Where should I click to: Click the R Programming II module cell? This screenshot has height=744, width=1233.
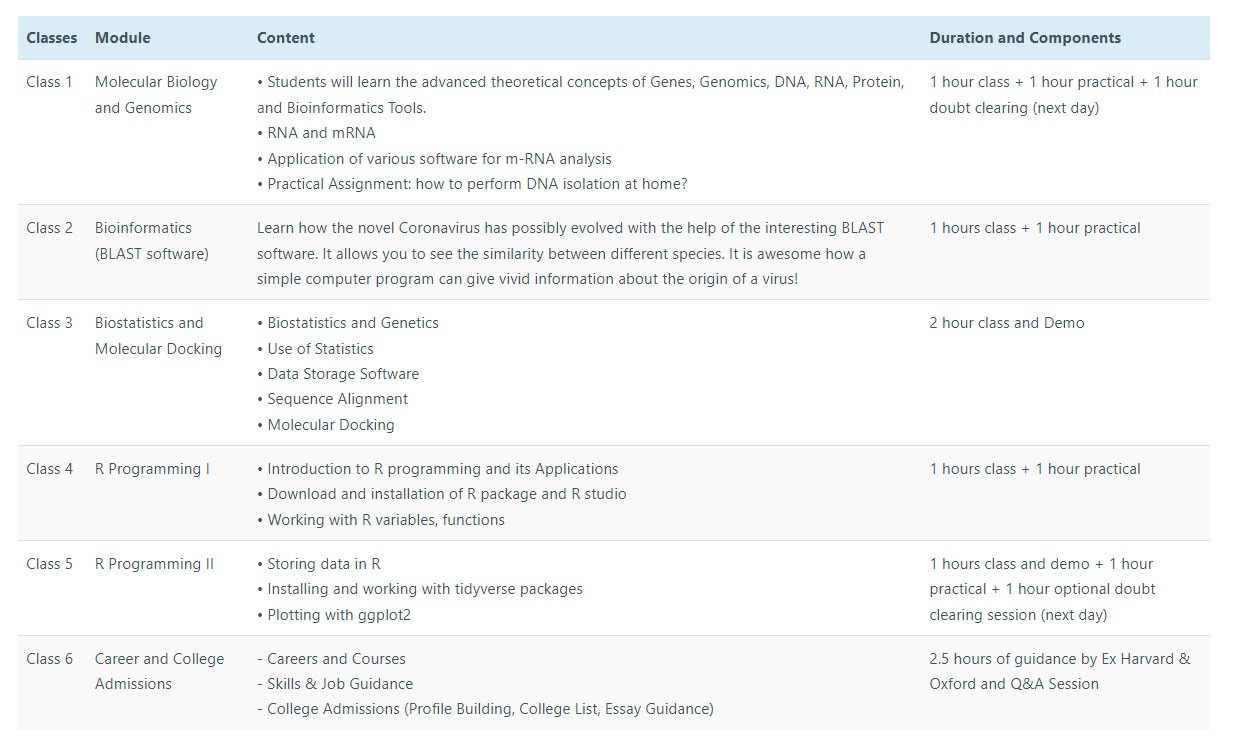point(154,564)
